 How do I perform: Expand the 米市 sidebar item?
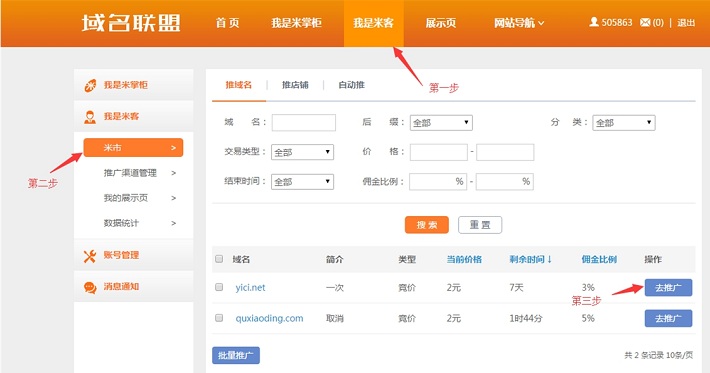click(133, 148)
